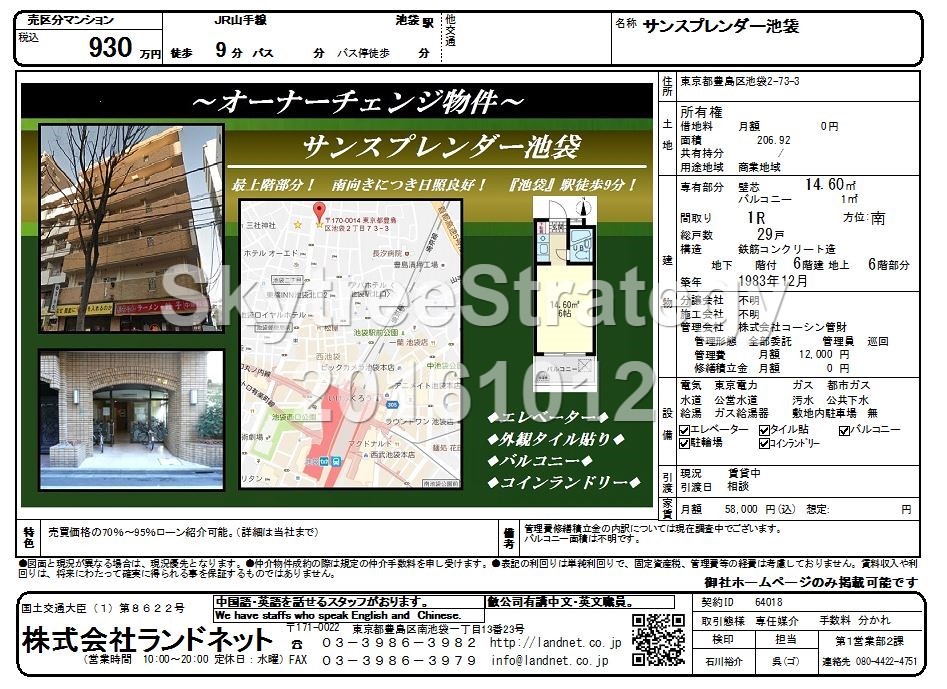Click the total units value 29戸

pos(770,234)
